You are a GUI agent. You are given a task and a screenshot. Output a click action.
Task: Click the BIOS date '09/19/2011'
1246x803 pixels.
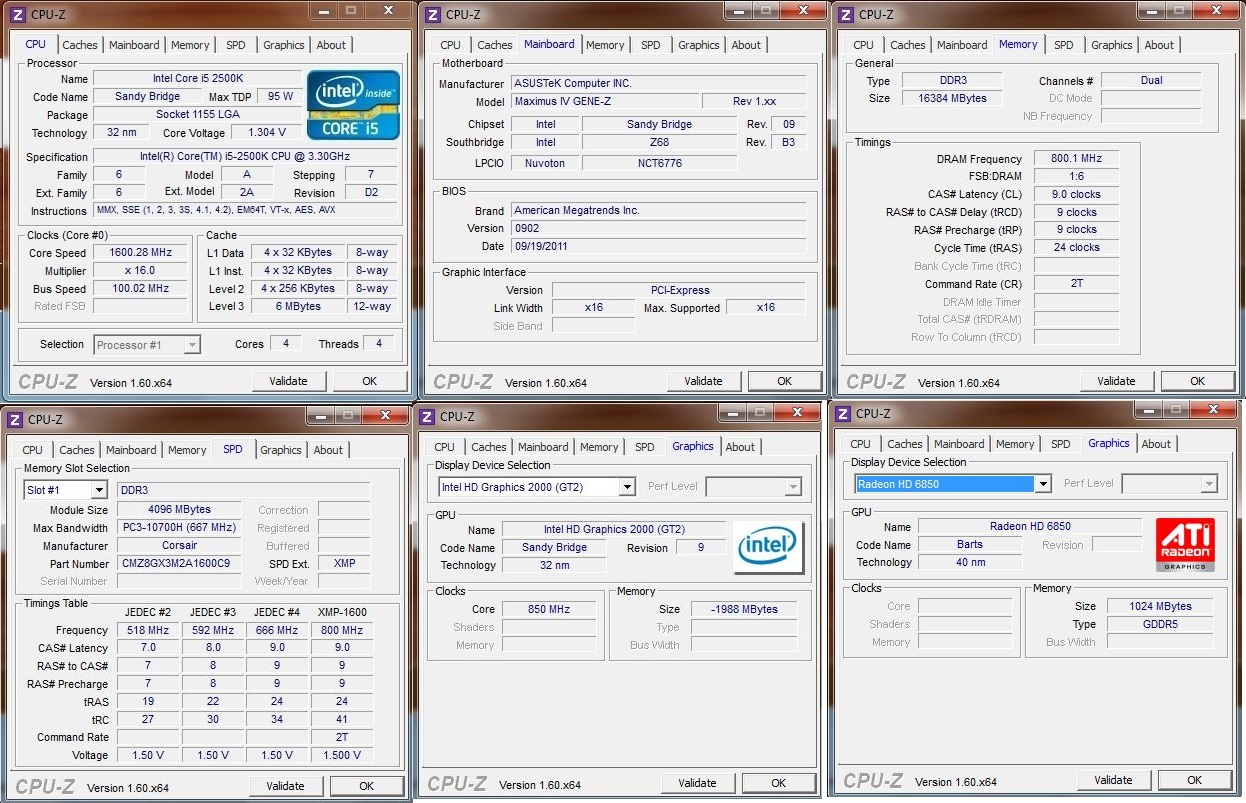[x=658, y=247]
